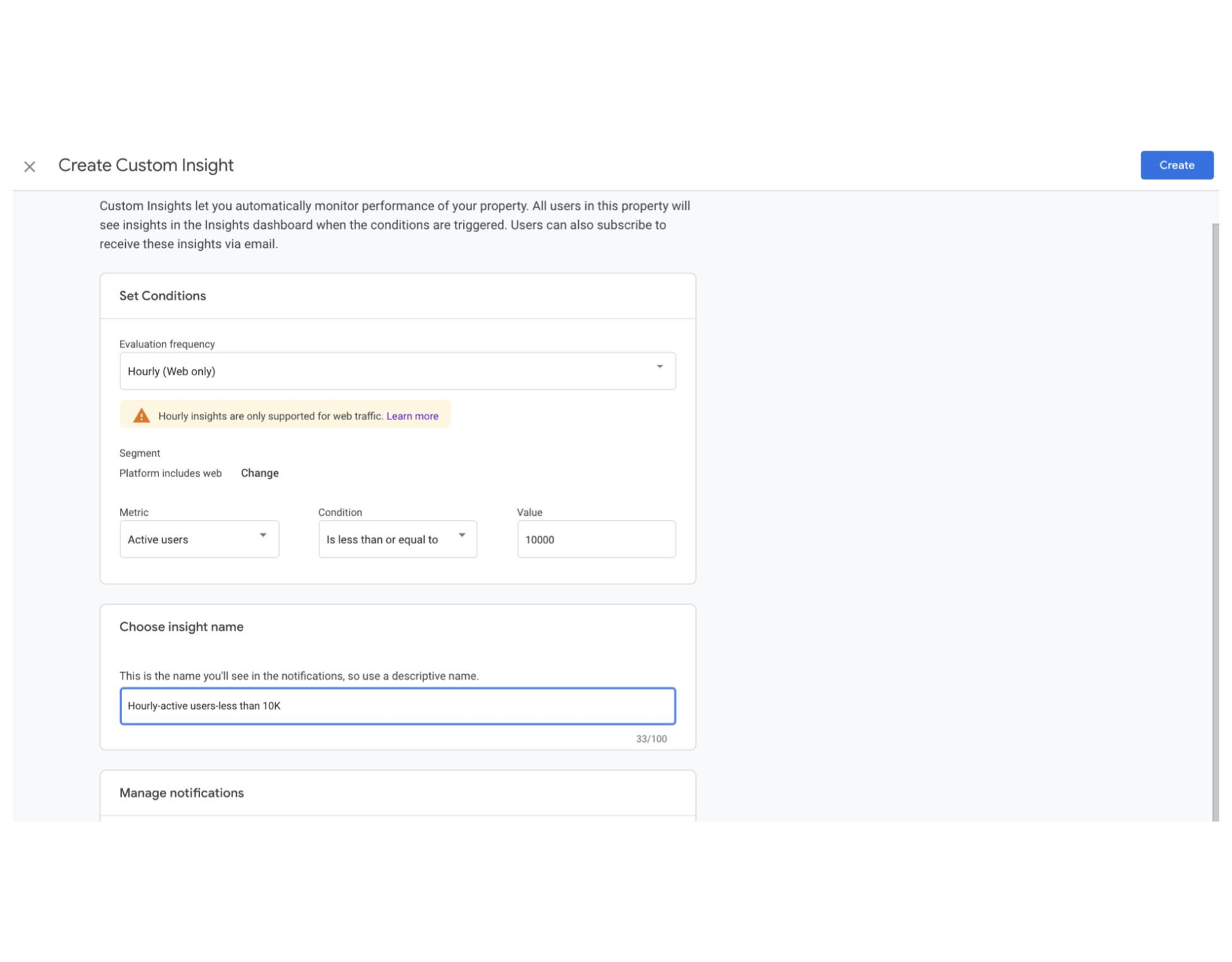Click the Condition dropdown arrow icon
1232x962 pixels.
point(461,536)
